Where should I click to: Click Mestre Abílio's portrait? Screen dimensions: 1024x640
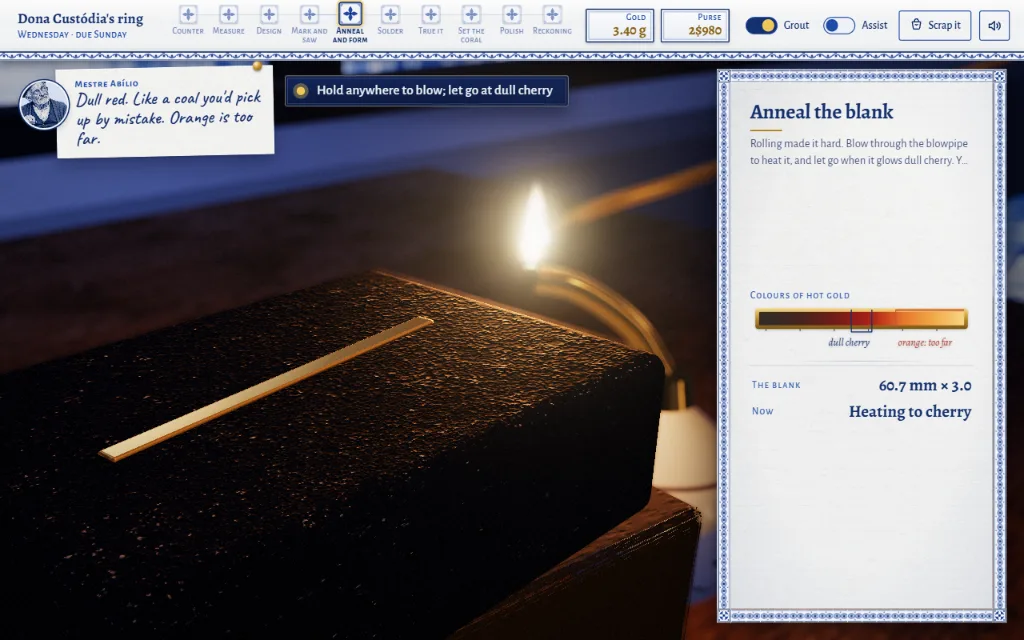(44, 104)
